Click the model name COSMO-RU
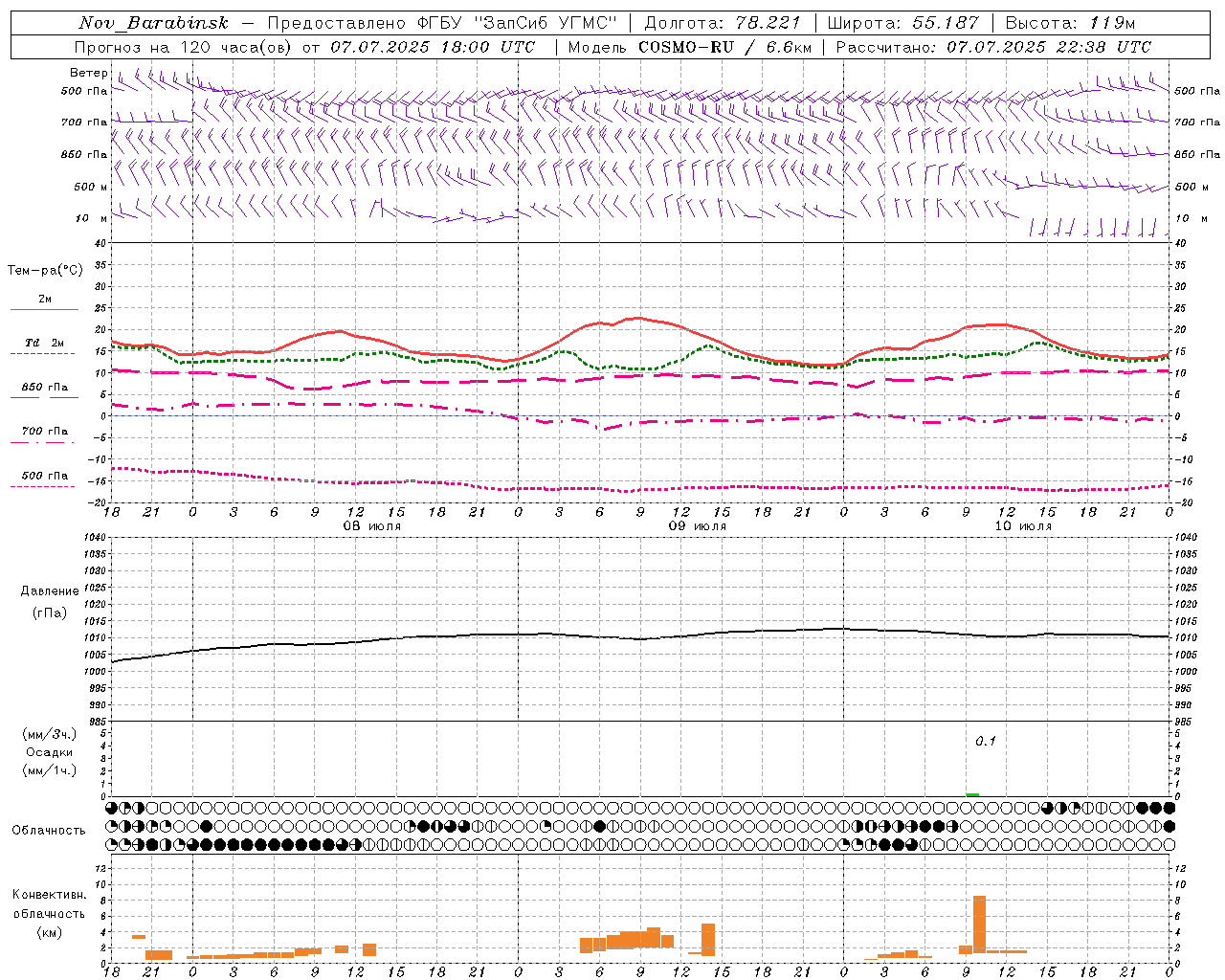Viewport: 1225px width, 980px height. [686, 47]
